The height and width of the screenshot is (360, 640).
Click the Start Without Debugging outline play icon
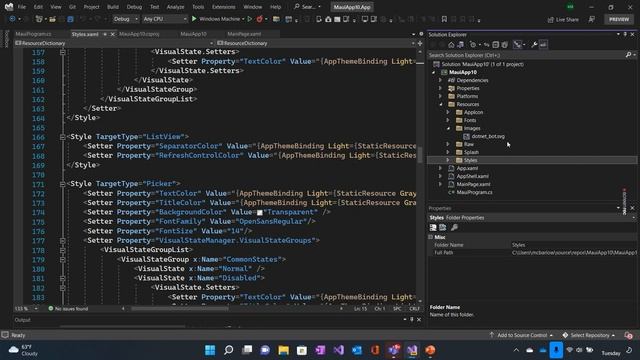click(x=250, y=19)
